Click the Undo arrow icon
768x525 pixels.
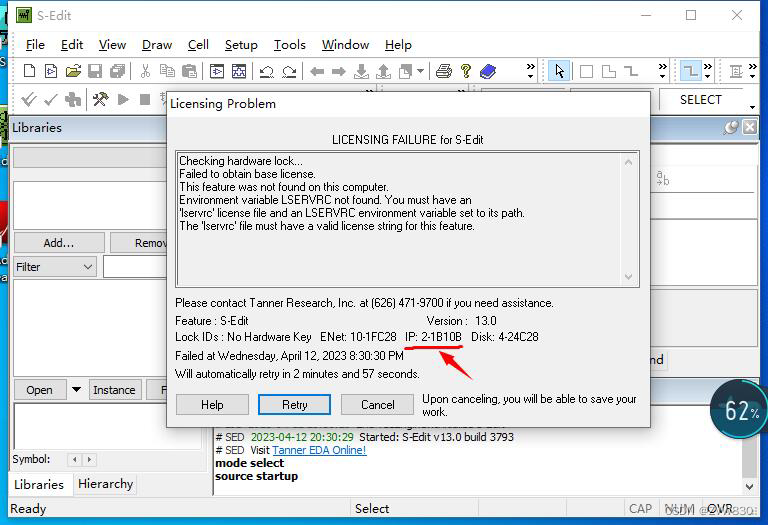[266, 72]
